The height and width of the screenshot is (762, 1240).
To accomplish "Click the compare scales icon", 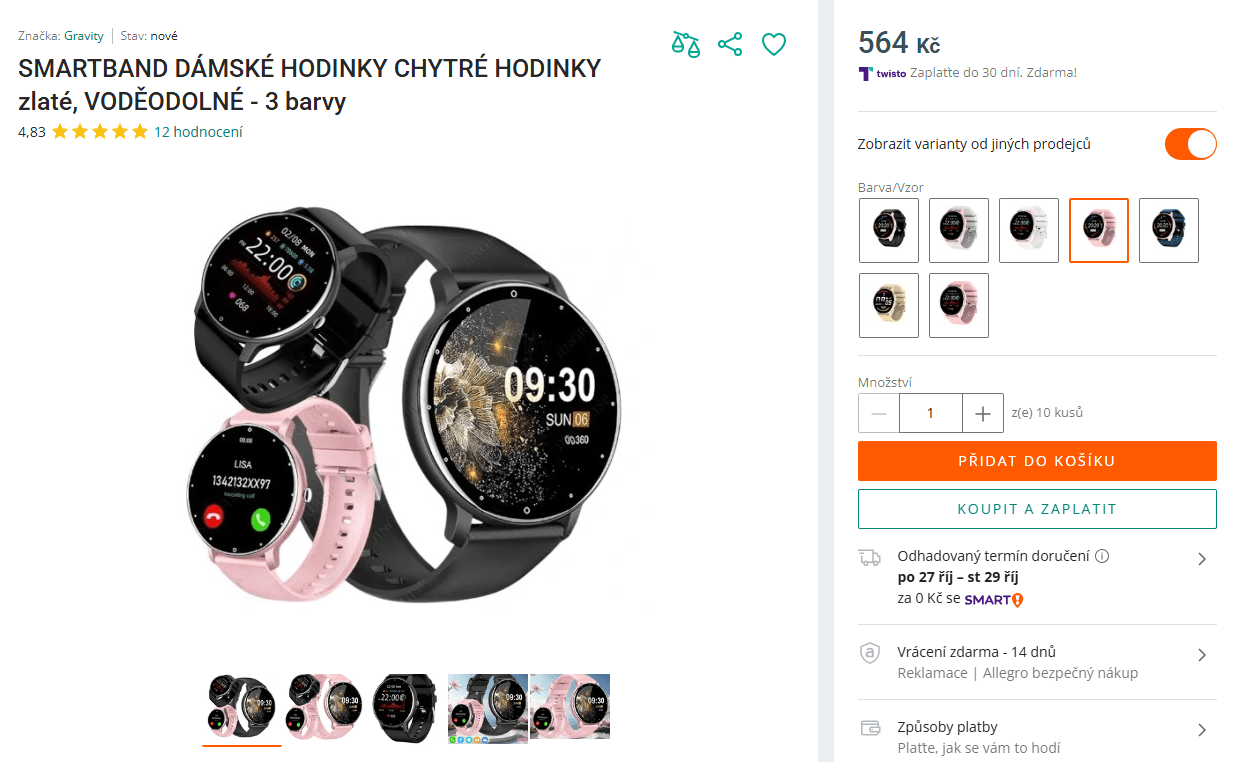I will click(x=685, y=44).
